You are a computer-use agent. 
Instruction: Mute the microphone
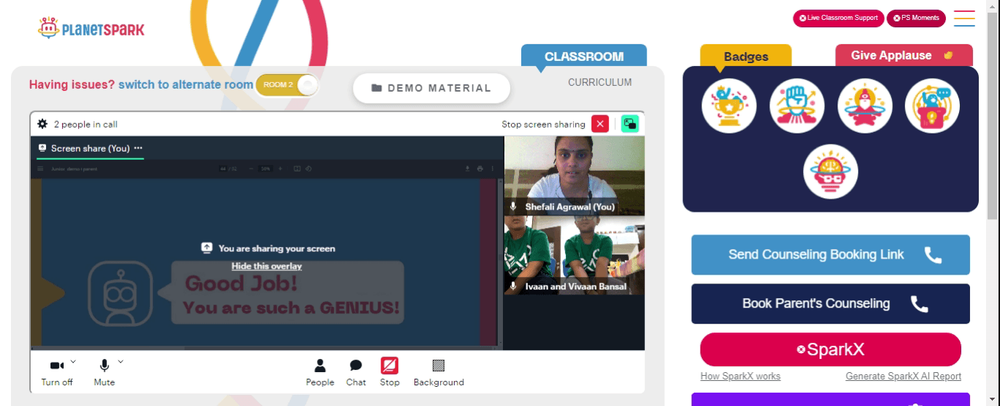[x=104, y=372]
